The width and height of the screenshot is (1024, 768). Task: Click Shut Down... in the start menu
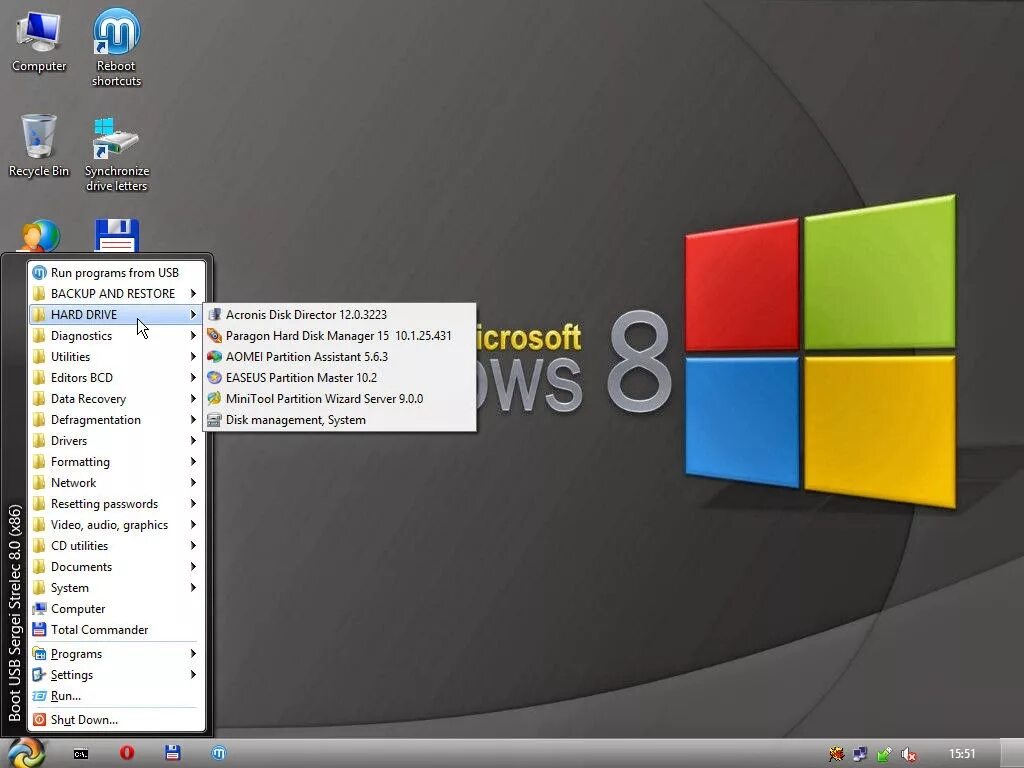pos(116,720)
